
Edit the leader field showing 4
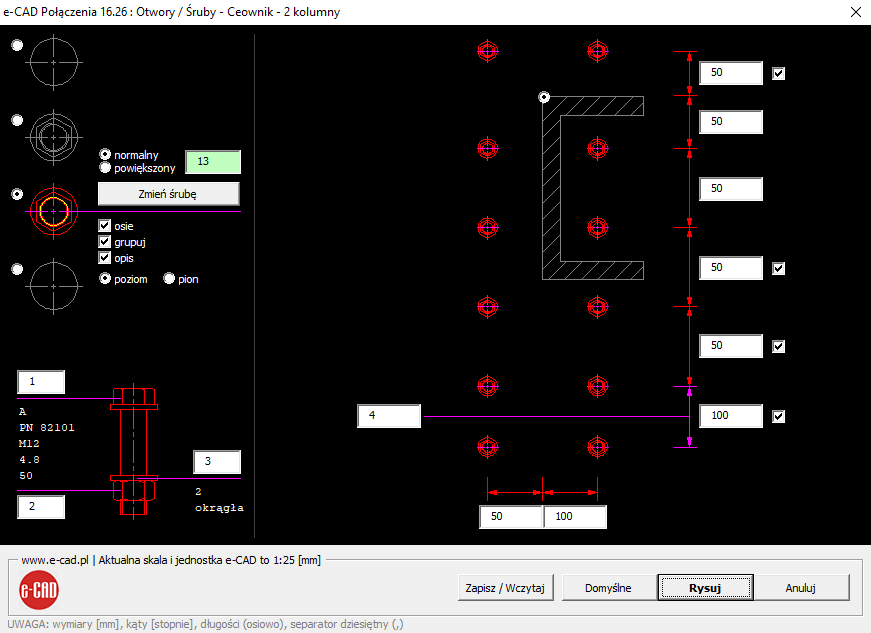389,416
